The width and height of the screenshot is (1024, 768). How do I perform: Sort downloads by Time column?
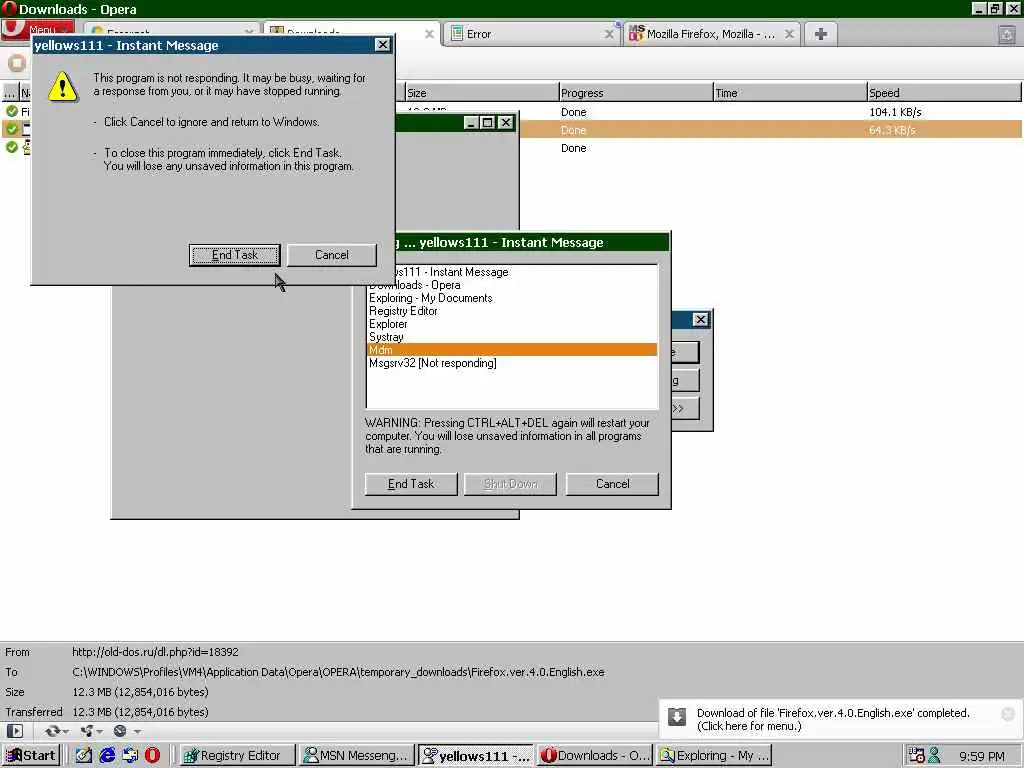[790, 93]
